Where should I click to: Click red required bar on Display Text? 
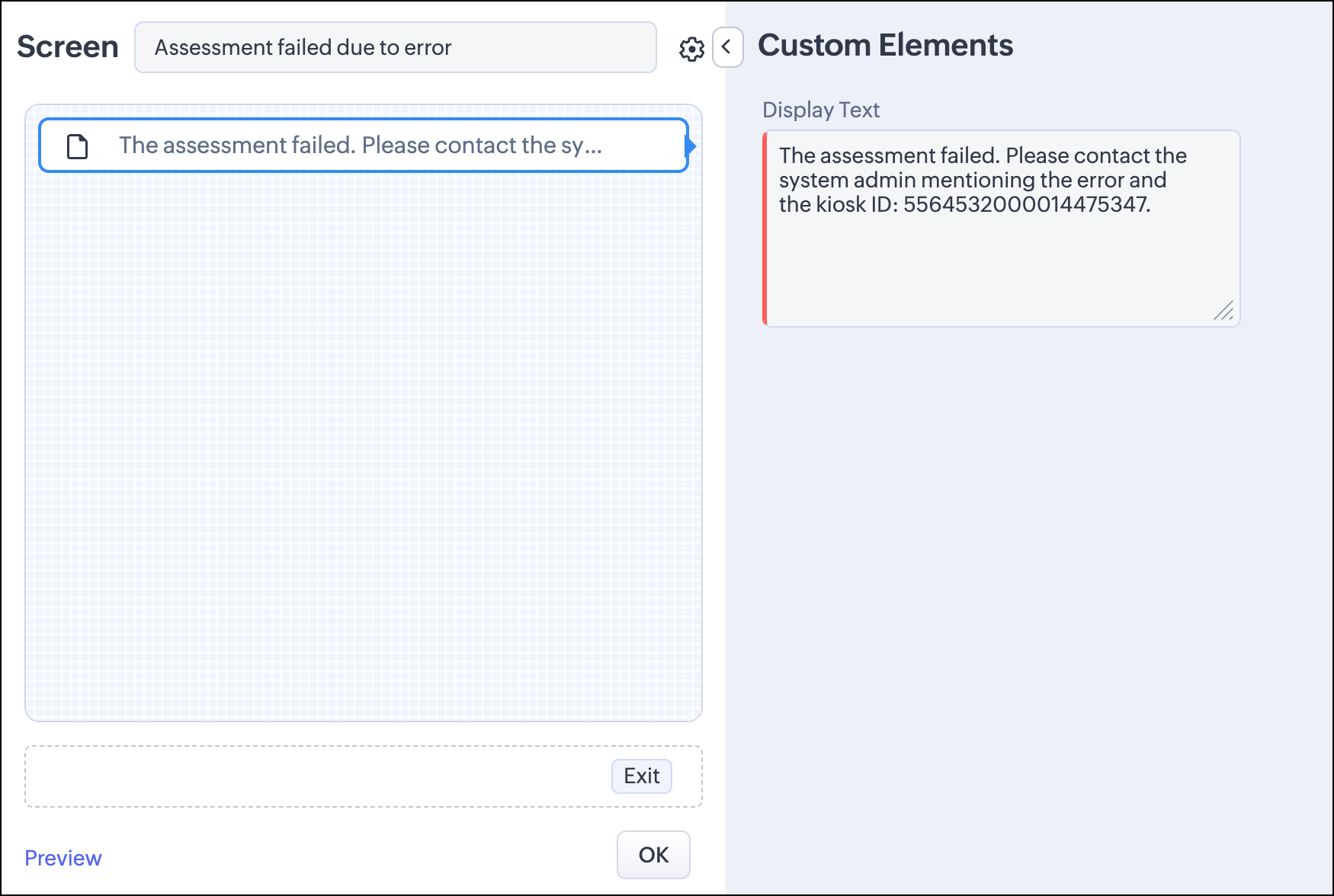765,229
